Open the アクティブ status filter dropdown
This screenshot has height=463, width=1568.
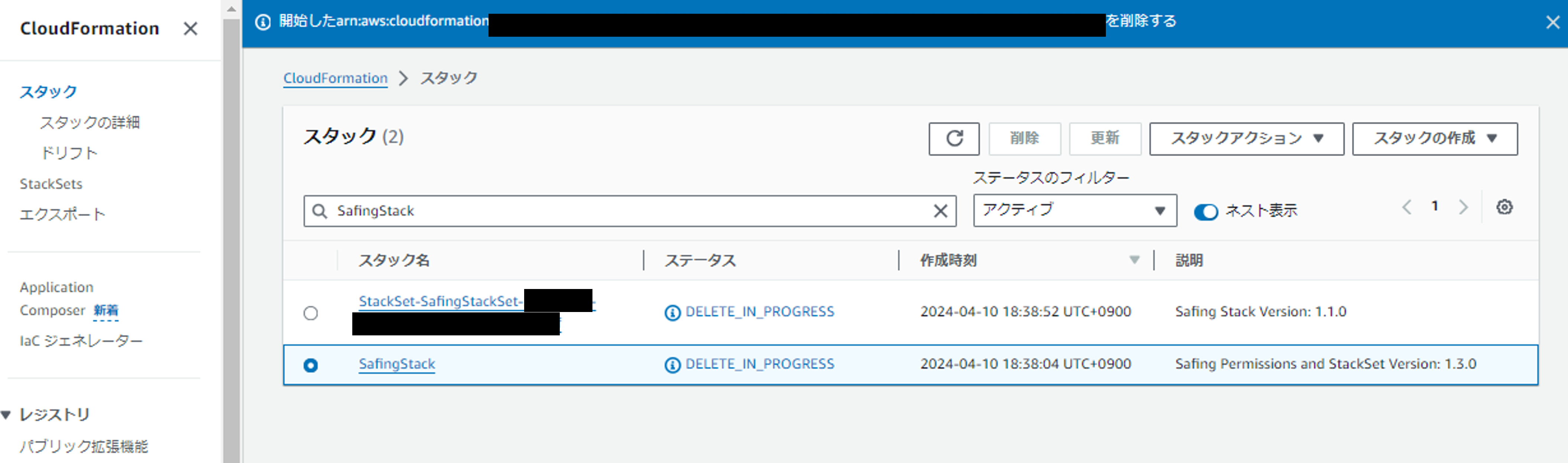tap(1074, 210)
